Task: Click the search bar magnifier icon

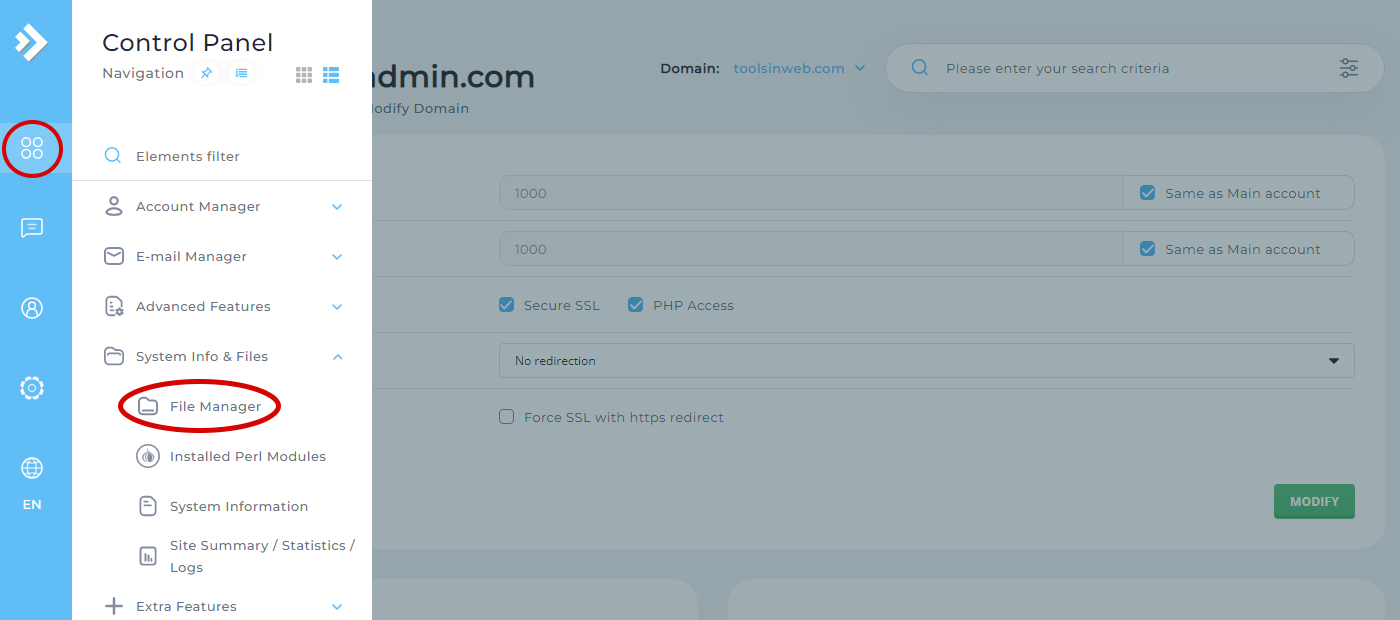Action: (x=919, y=68)
